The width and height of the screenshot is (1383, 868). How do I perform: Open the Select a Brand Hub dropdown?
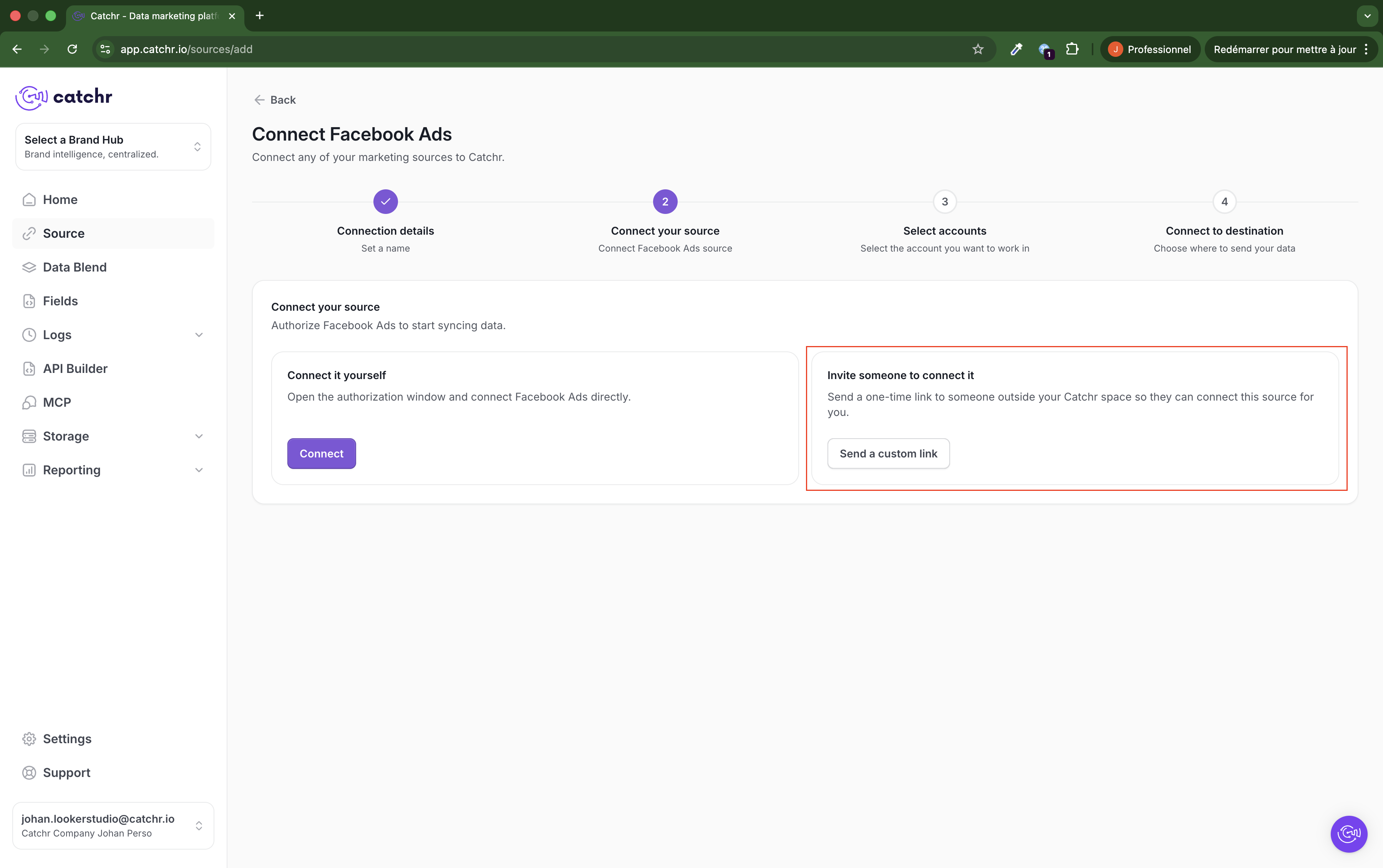(x=113, y=146)
